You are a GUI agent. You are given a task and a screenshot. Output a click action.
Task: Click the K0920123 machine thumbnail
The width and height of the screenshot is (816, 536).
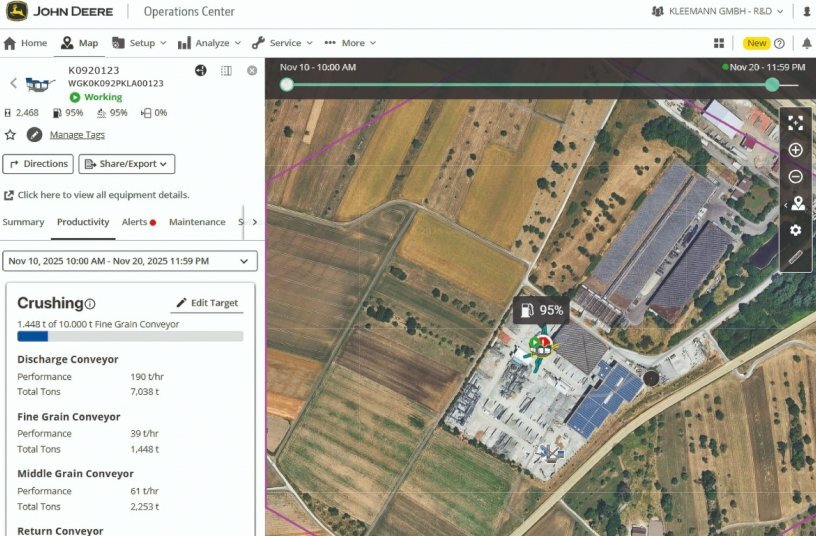[x=40, y=84]
